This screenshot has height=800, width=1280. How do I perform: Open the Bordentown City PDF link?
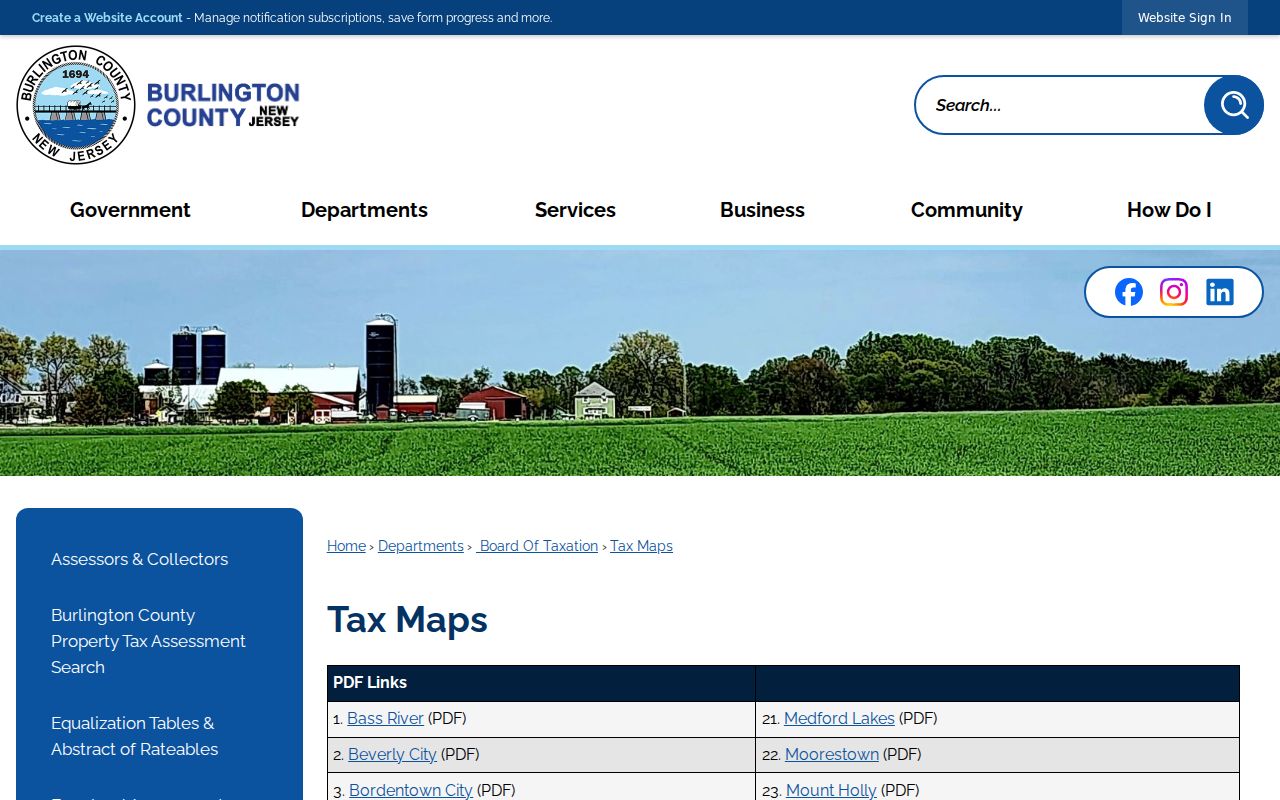[x=411, y=790]
